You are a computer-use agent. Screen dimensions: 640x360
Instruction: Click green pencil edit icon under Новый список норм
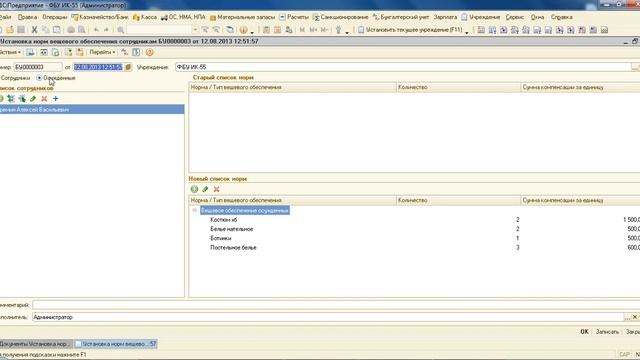coord(205,189)
